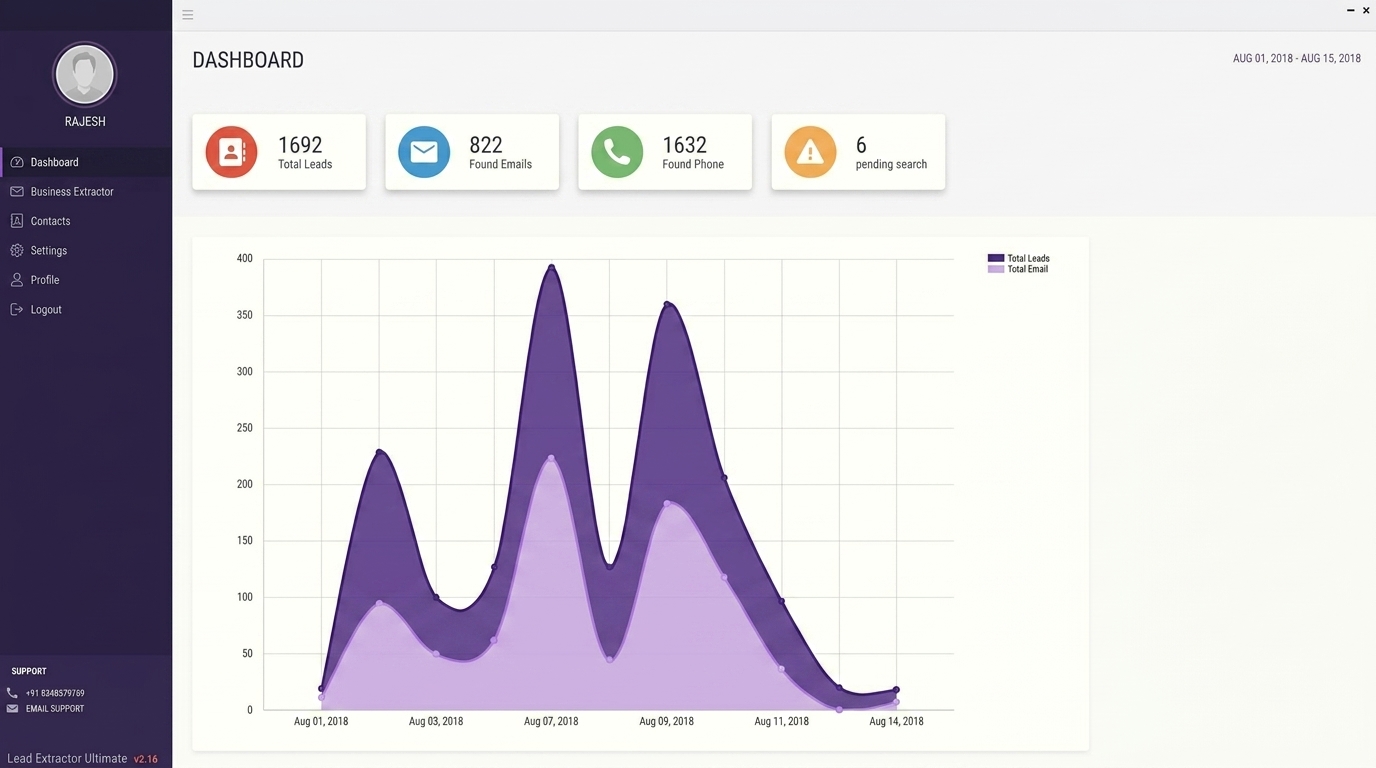
Task: Click the Settings gear icon in sidebar
Action: click(16, 250)
